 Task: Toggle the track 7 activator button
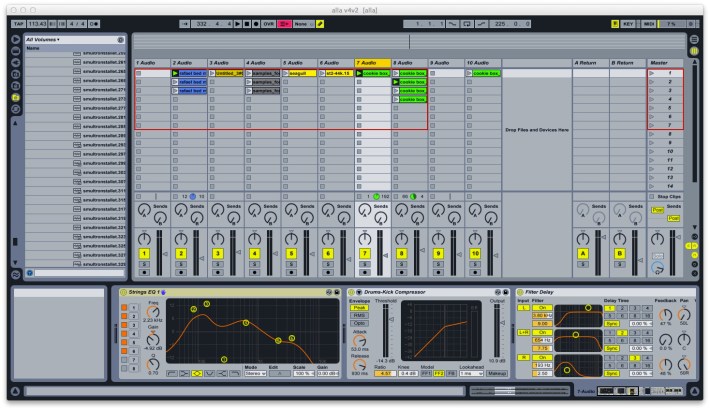pyautogui.click(x=366, y=254)
